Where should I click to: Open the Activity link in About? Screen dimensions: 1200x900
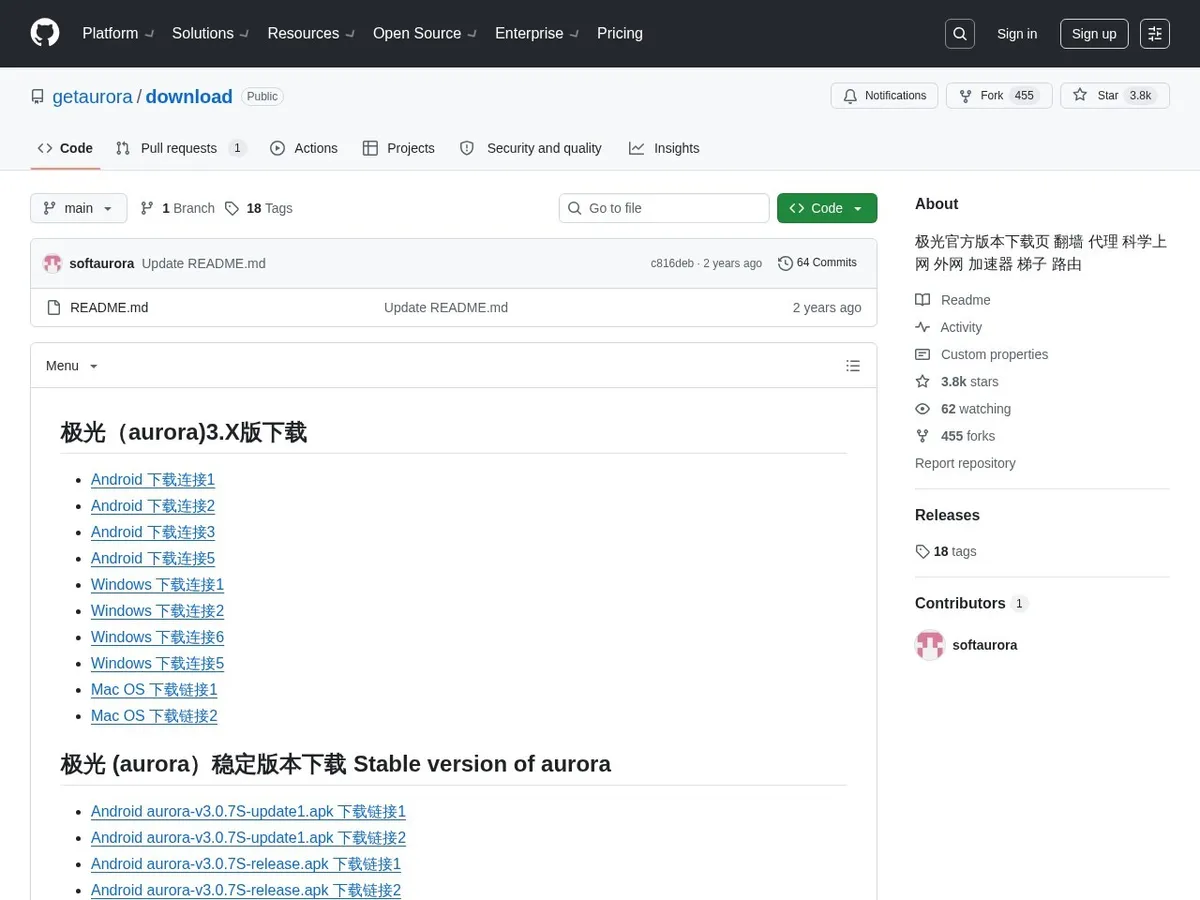click(949, 327)
